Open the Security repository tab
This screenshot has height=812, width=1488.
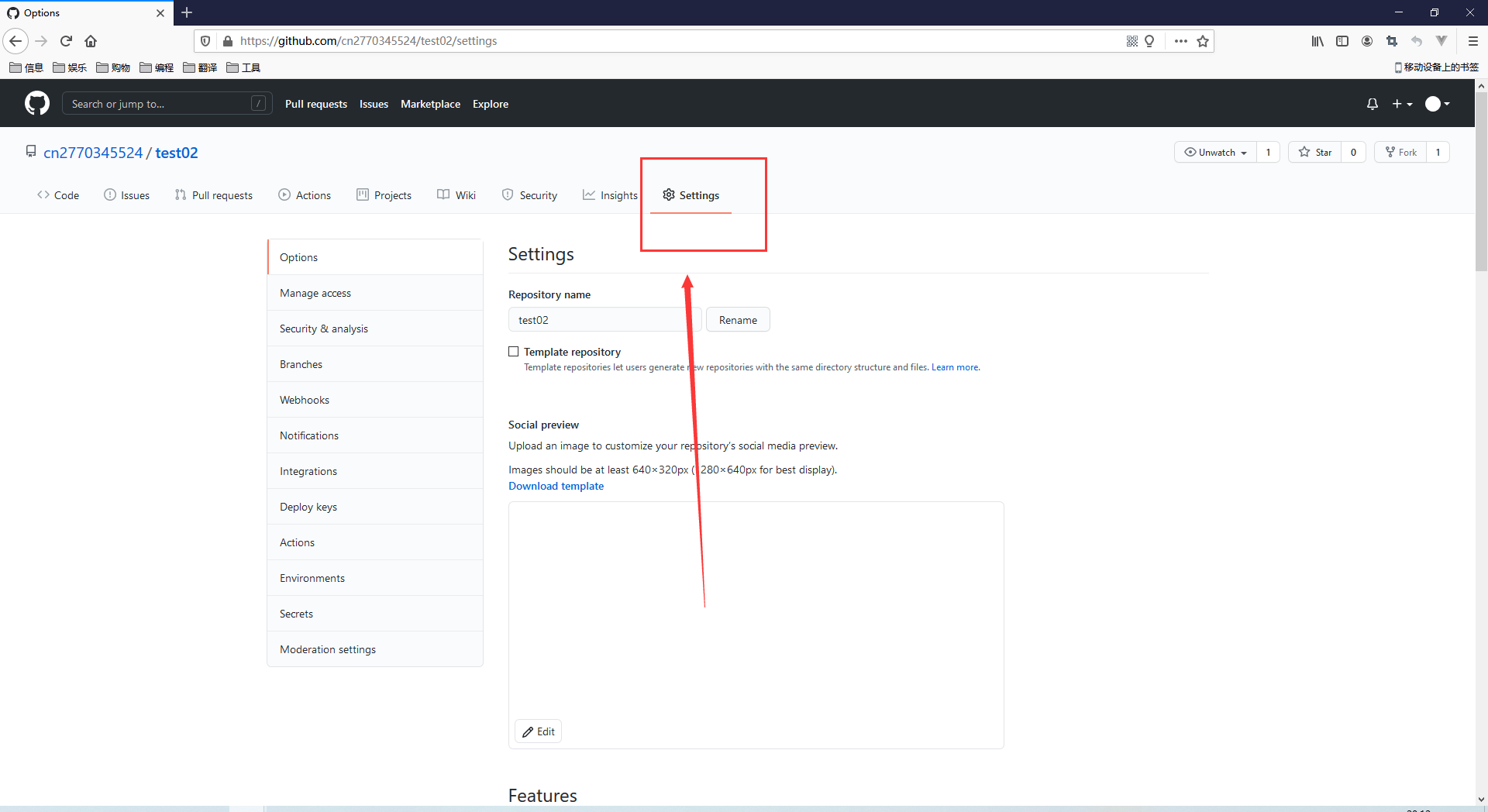pos(529,195)
